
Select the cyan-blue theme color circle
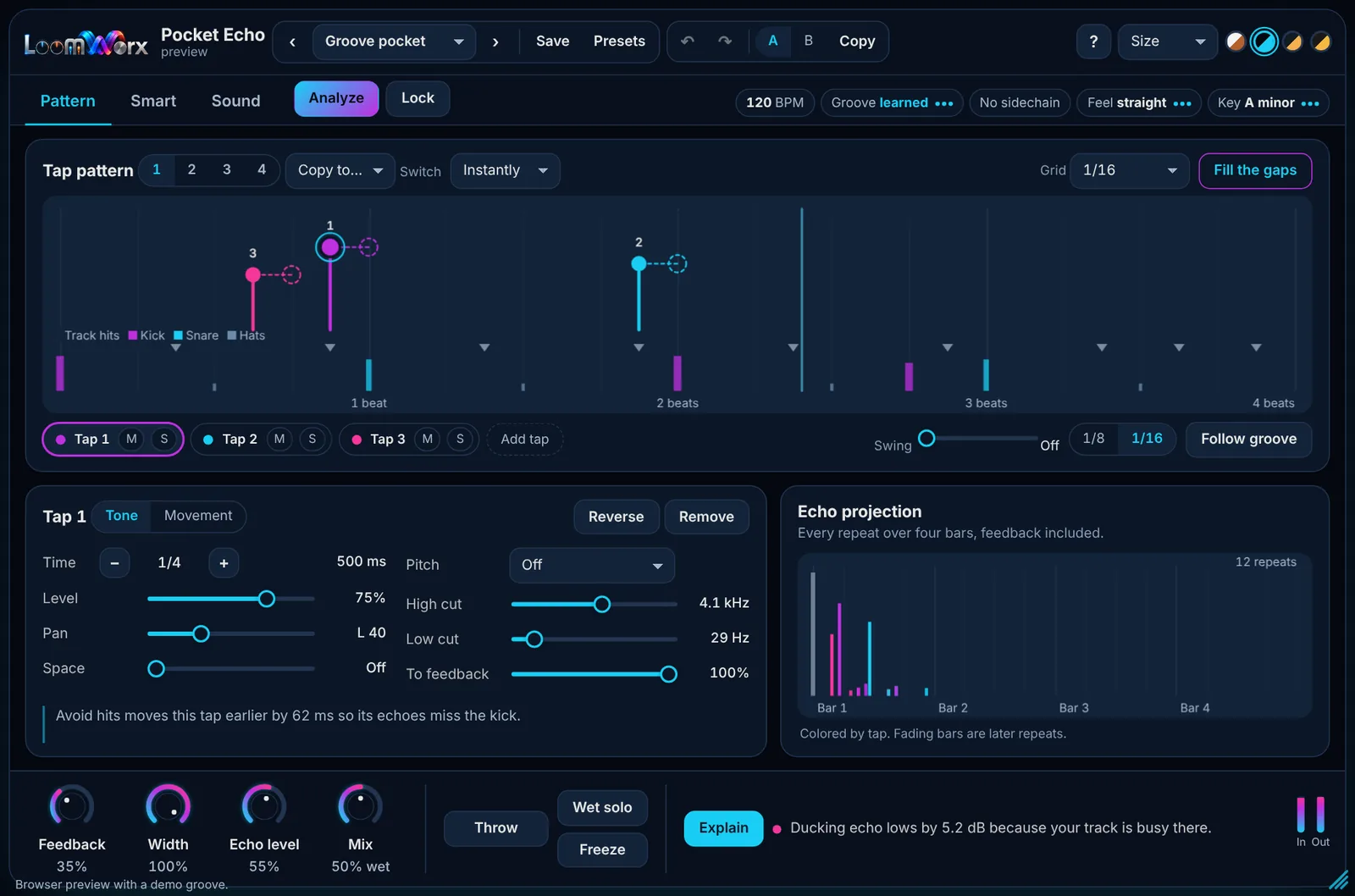click(x=1264, y=41)
